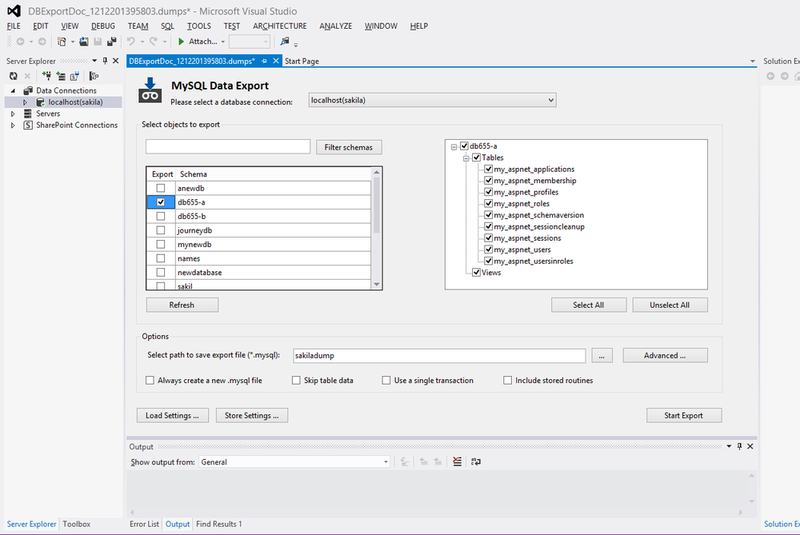Pin the Output panel
Viewport: 800px width, 535px height.
(x=739, y=446)
